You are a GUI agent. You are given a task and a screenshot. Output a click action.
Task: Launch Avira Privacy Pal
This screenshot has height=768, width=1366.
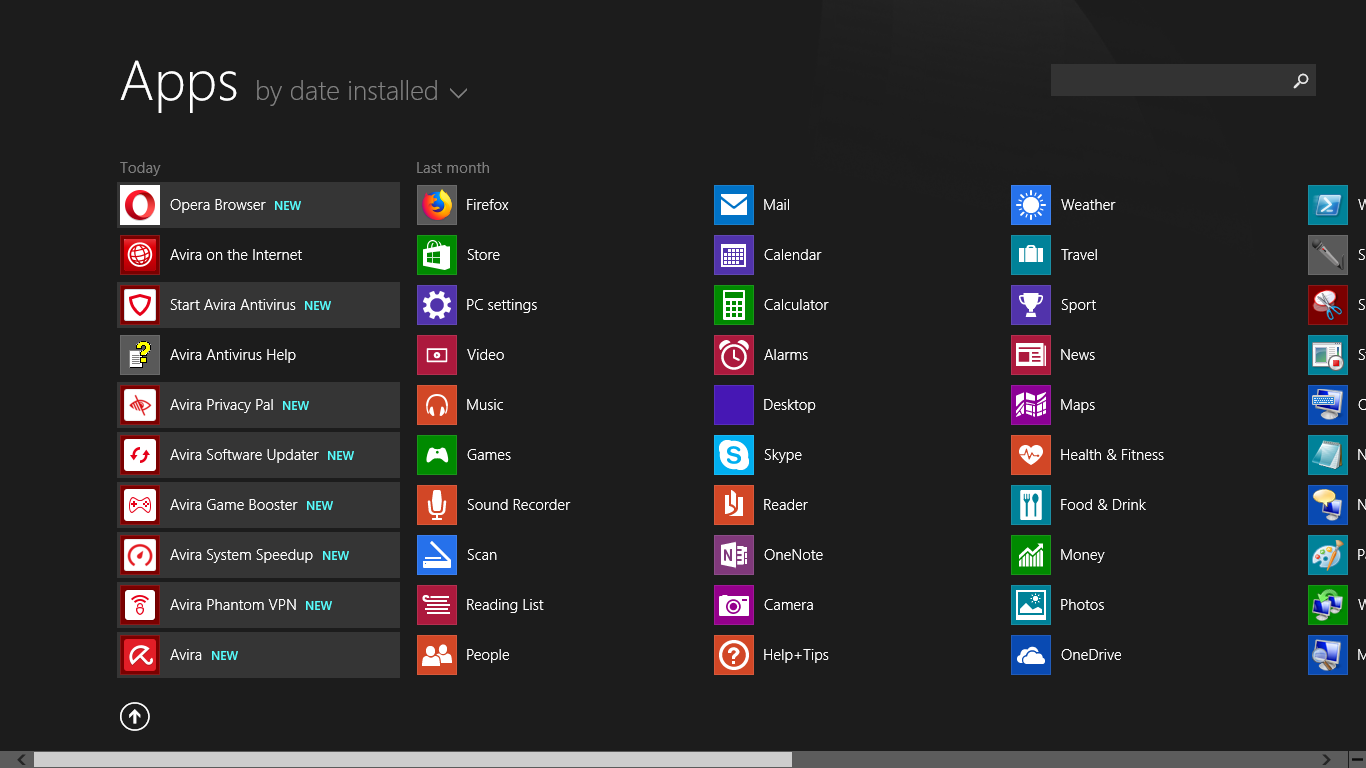point(259,405)
